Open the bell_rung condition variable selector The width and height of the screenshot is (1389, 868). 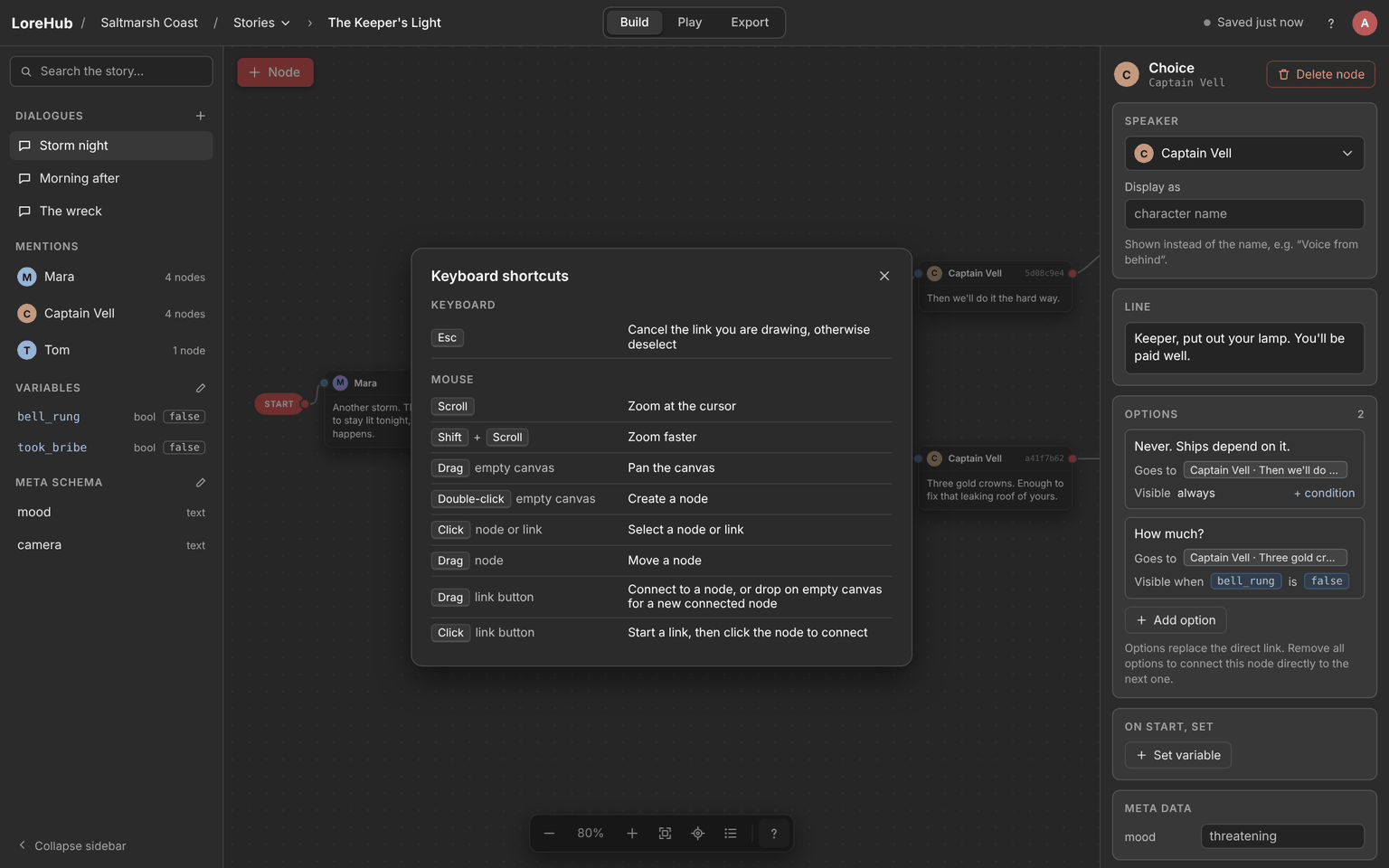pyautogui.click(x=1246, y=581)
